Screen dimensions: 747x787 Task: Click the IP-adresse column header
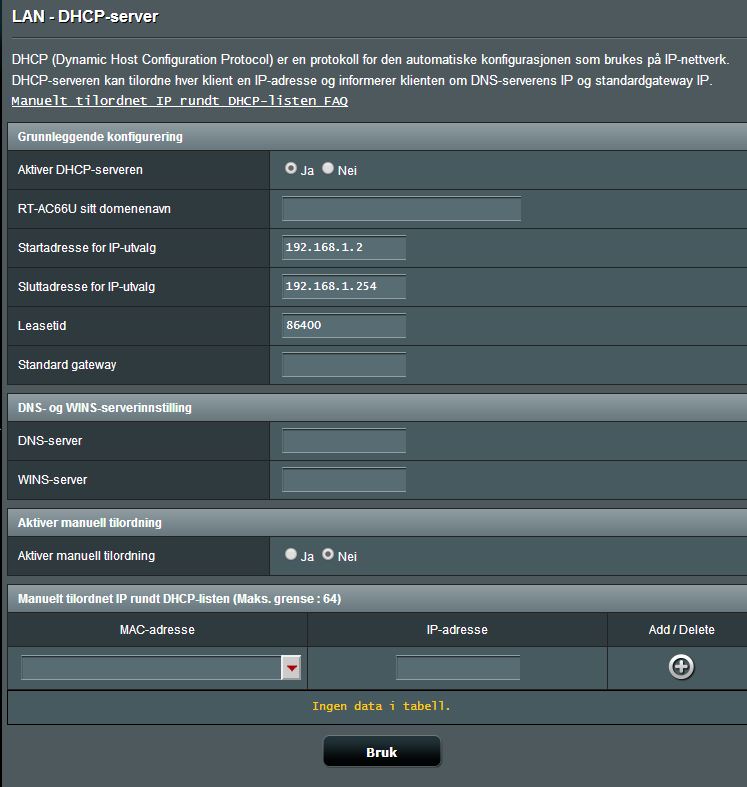pyautogui.click(x=457, y=629)
